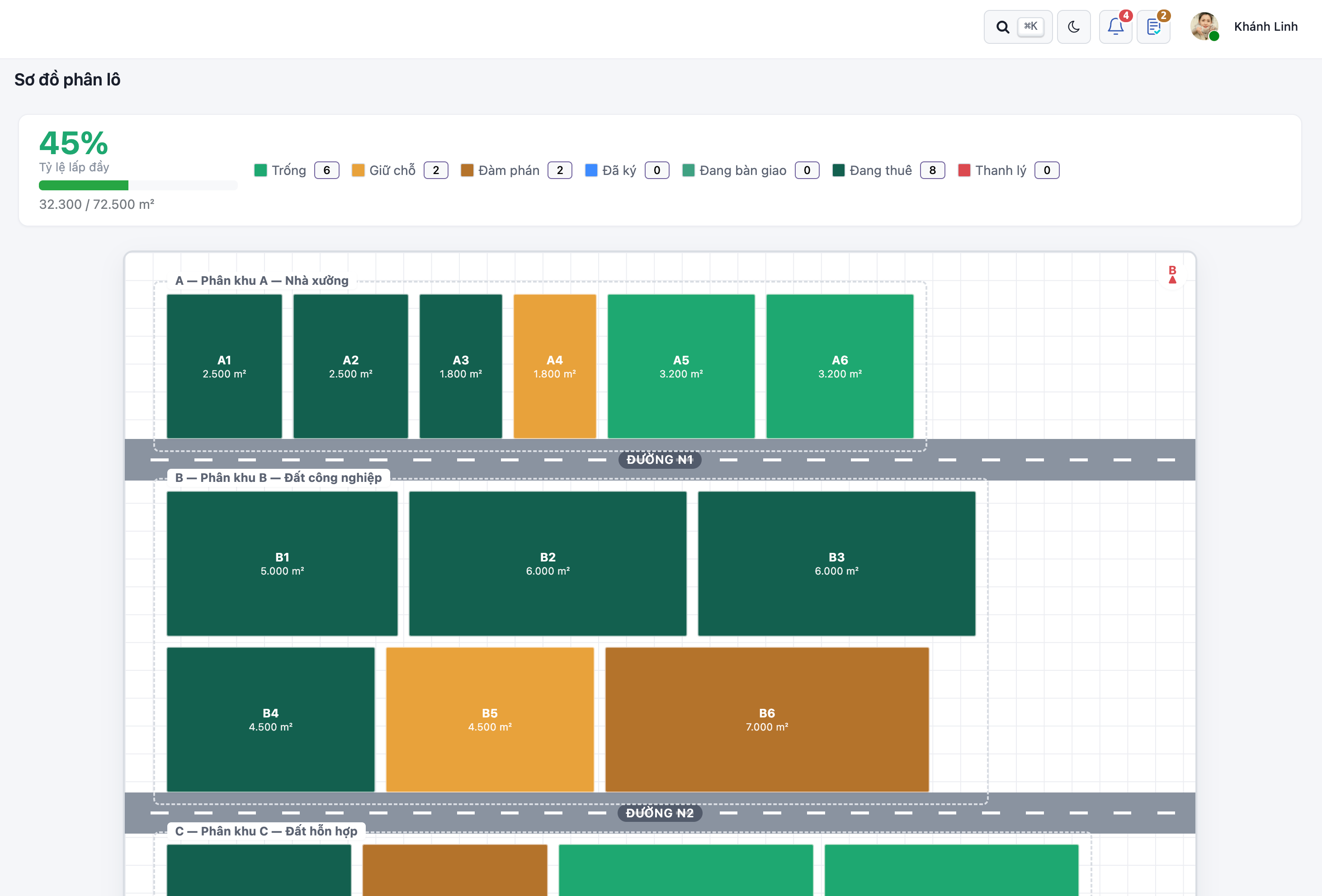Open lot A3 with 1.800 m²
The width and height of the screenshot is (1322, 896).
click(x=461, y=366)
